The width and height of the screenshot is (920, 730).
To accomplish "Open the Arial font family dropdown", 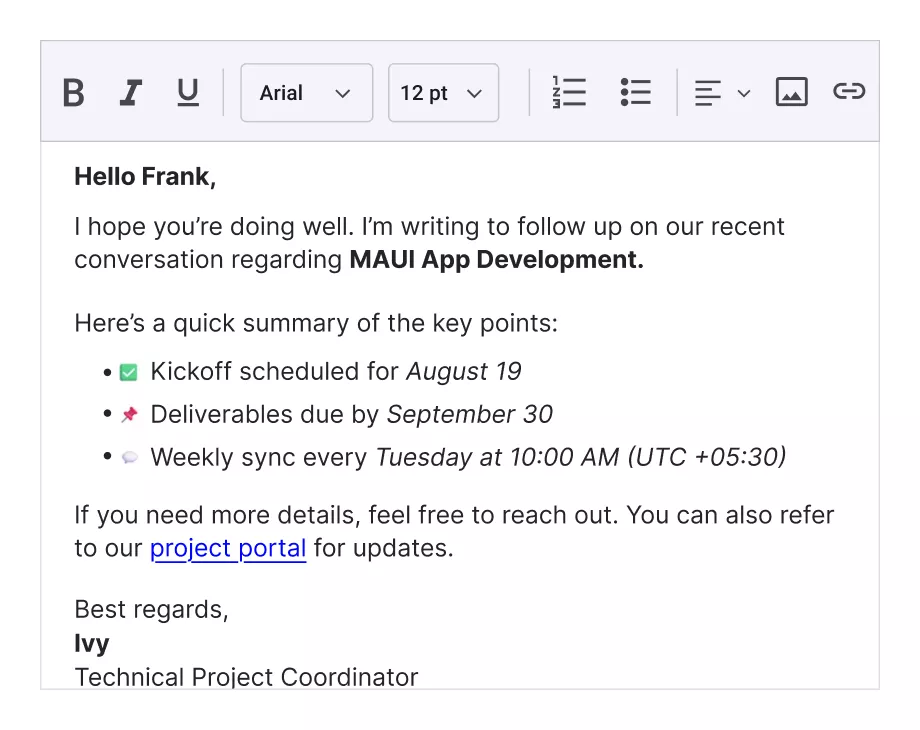I will [306, 93].
